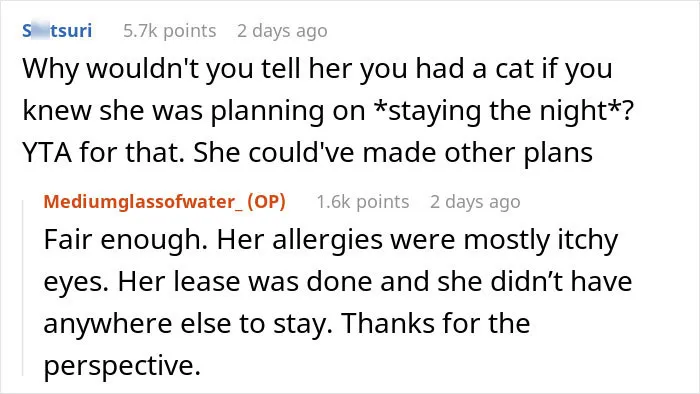Open the commenter profile ending in 'tsuri'
This screenshot has height=394, width=700.
[x=57, y=31]
